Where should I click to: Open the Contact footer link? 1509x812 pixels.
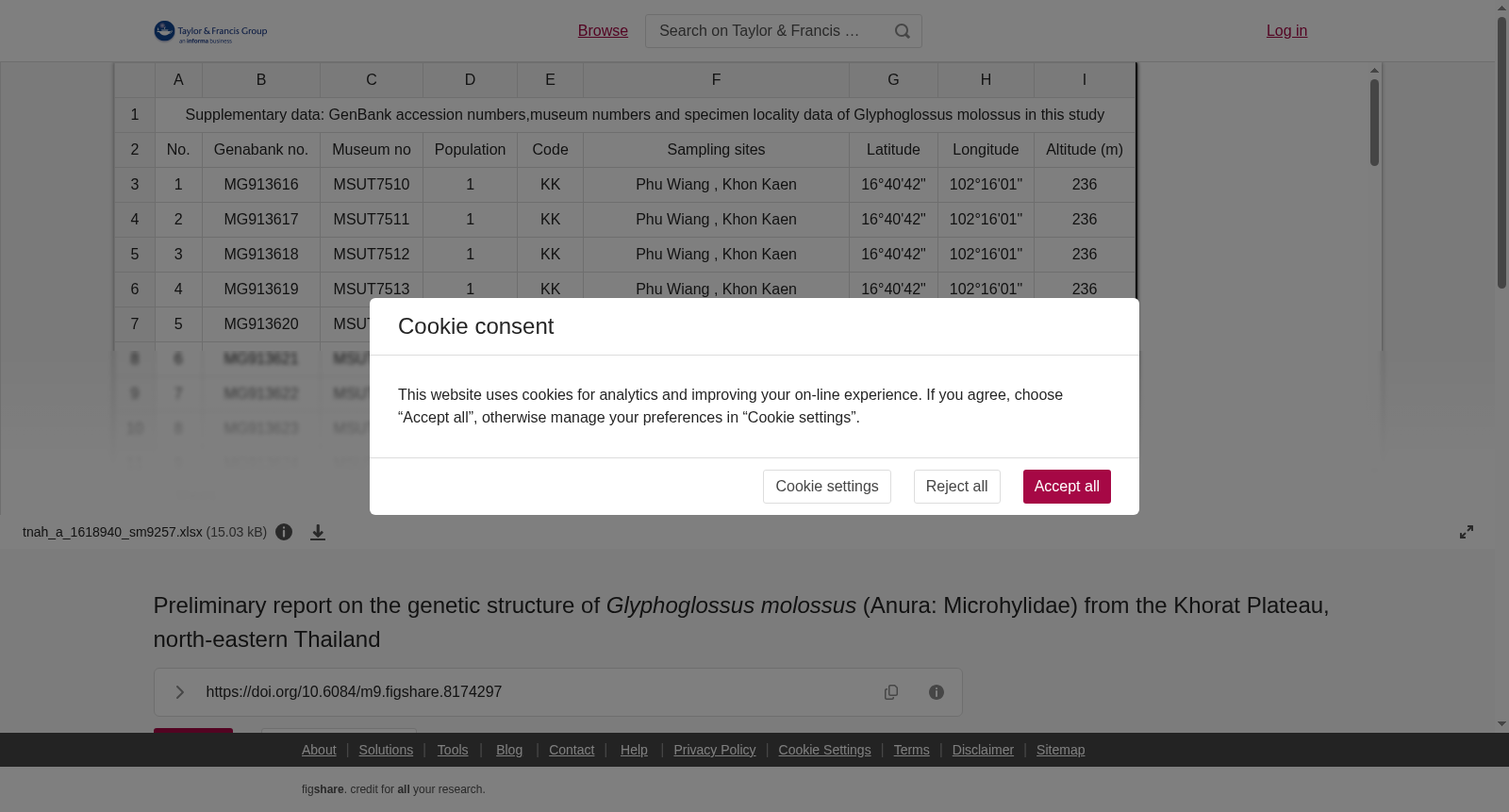click(572, 750)
